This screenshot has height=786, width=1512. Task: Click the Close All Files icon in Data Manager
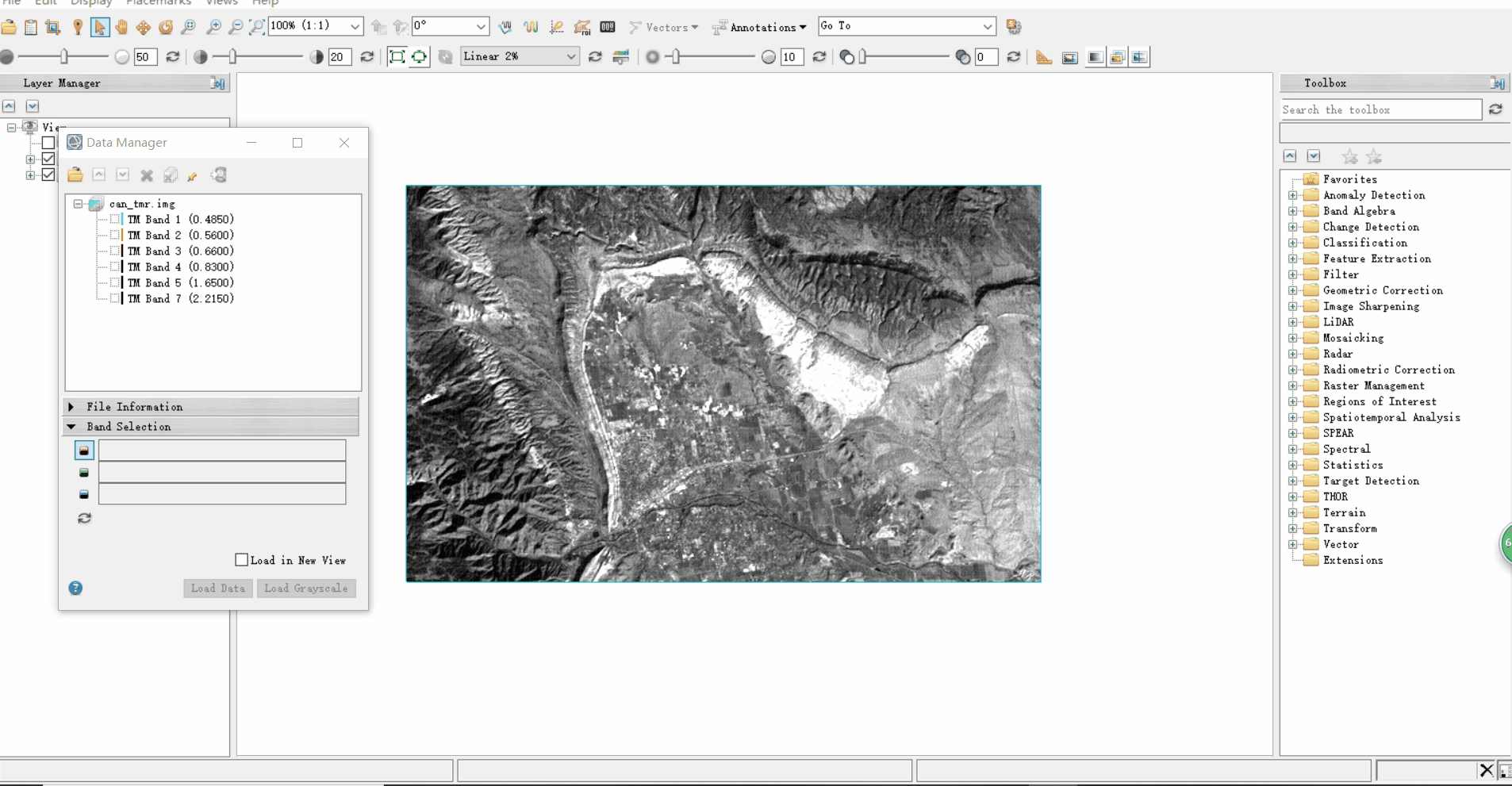(x=171, y=175)
